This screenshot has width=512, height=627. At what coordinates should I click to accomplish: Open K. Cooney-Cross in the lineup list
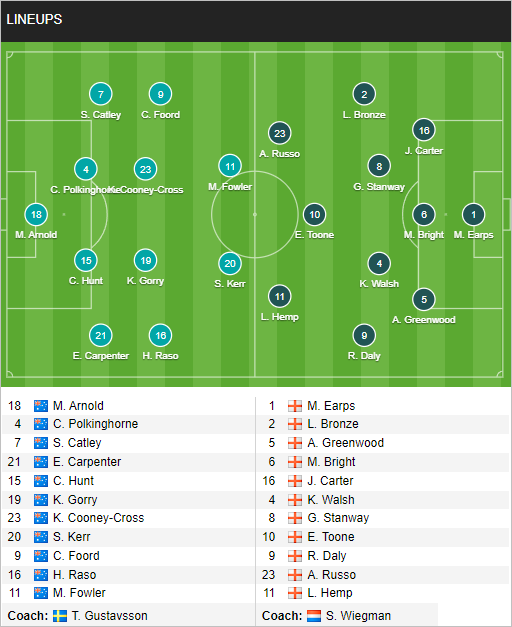pyautogui.click(x=98, y=518)
